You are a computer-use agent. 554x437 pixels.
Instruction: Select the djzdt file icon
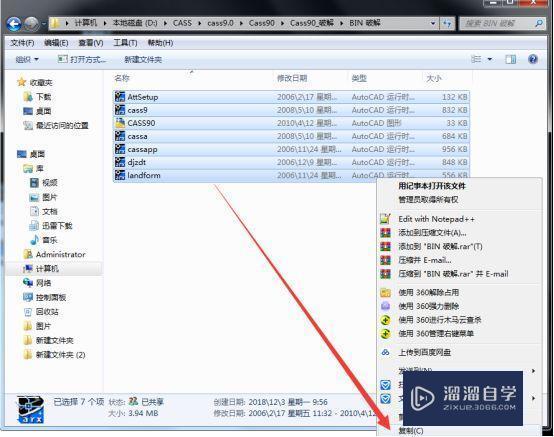(x=120, y=162)
